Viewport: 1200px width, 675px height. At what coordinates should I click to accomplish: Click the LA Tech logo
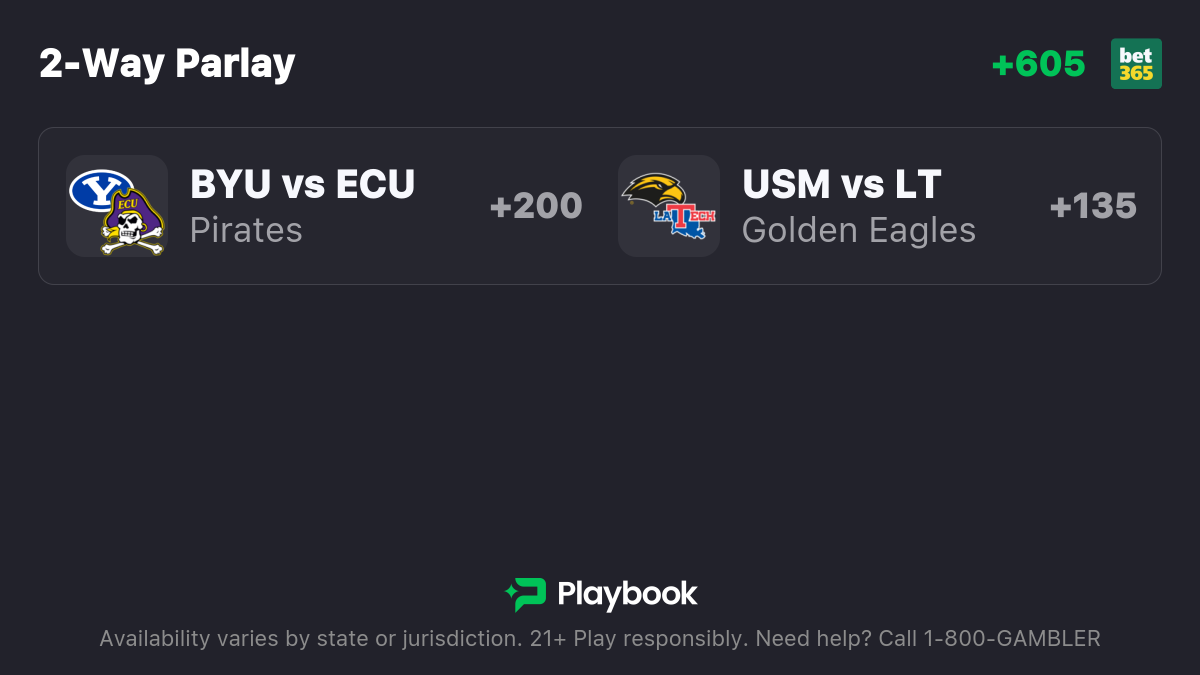(x=685, y=222)
